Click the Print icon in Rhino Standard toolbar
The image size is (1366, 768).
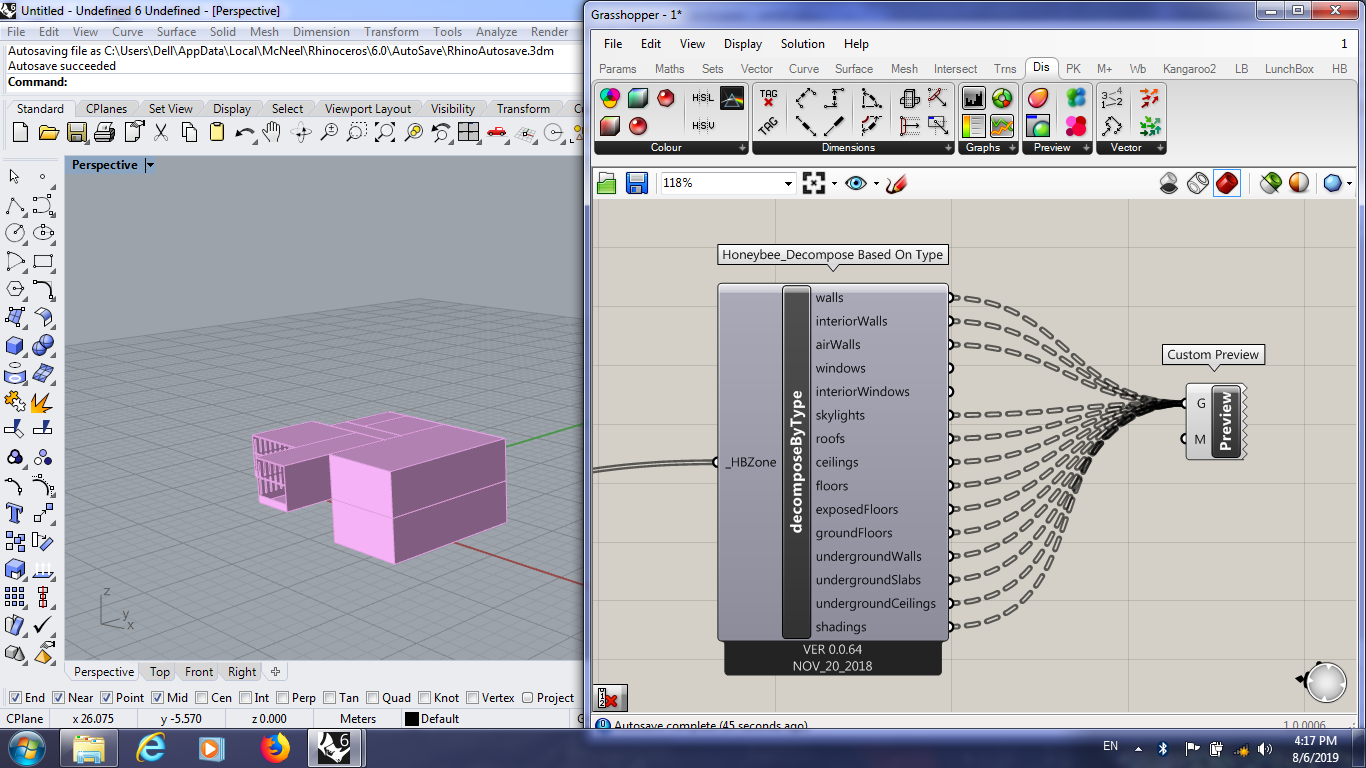pos(105,132)
